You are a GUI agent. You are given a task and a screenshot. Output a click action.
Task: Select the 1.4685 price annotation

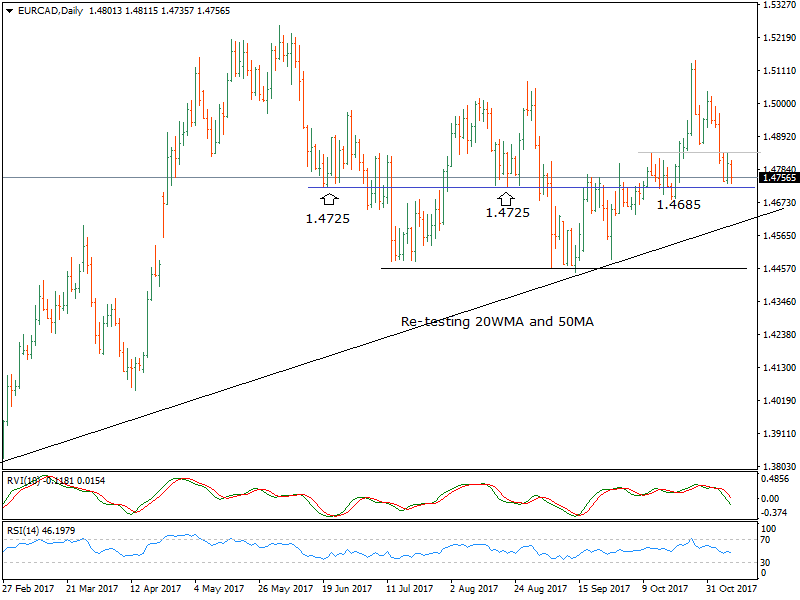click(x=679, y=205)
